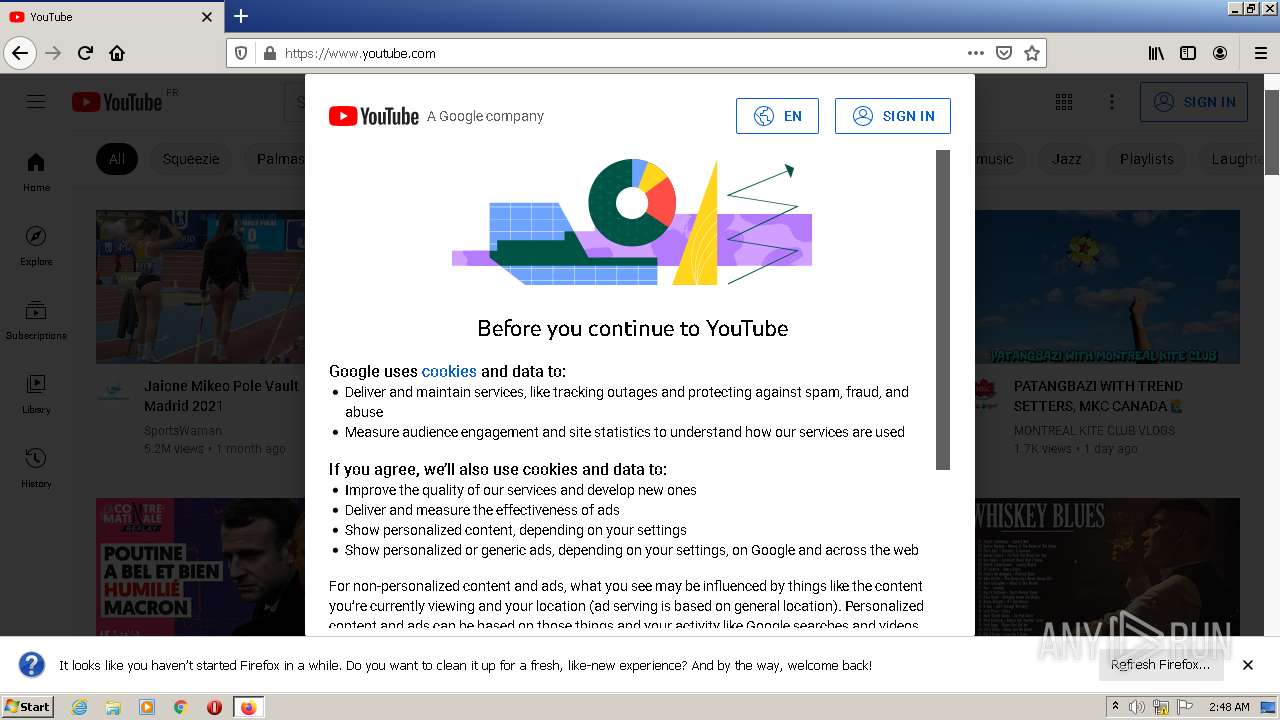Open MONTREAL KITE CLUB VLOGS channel
This screenshot has height=720, width=1280.
tap(1094, 431)
